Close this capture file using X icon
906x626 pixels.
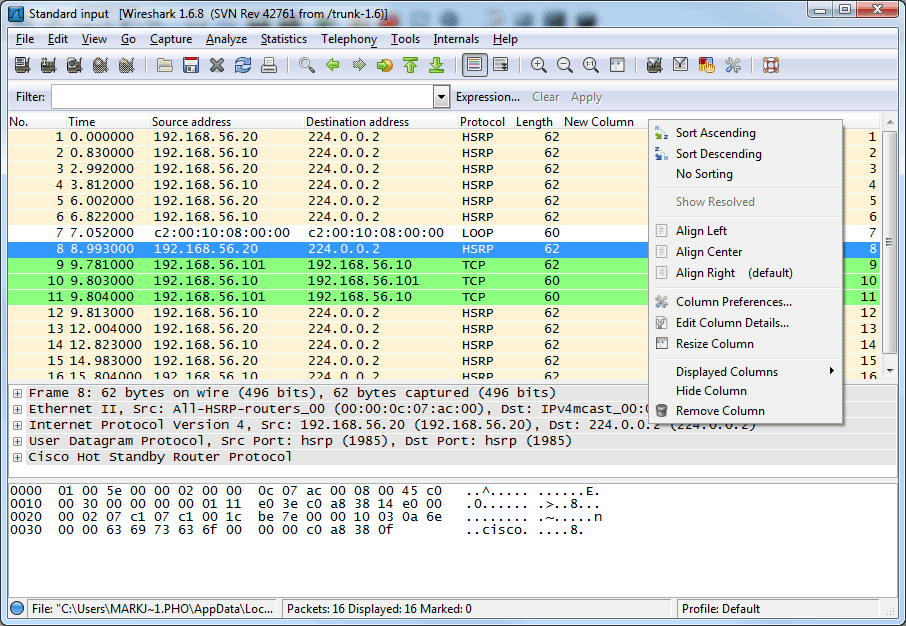217,65
